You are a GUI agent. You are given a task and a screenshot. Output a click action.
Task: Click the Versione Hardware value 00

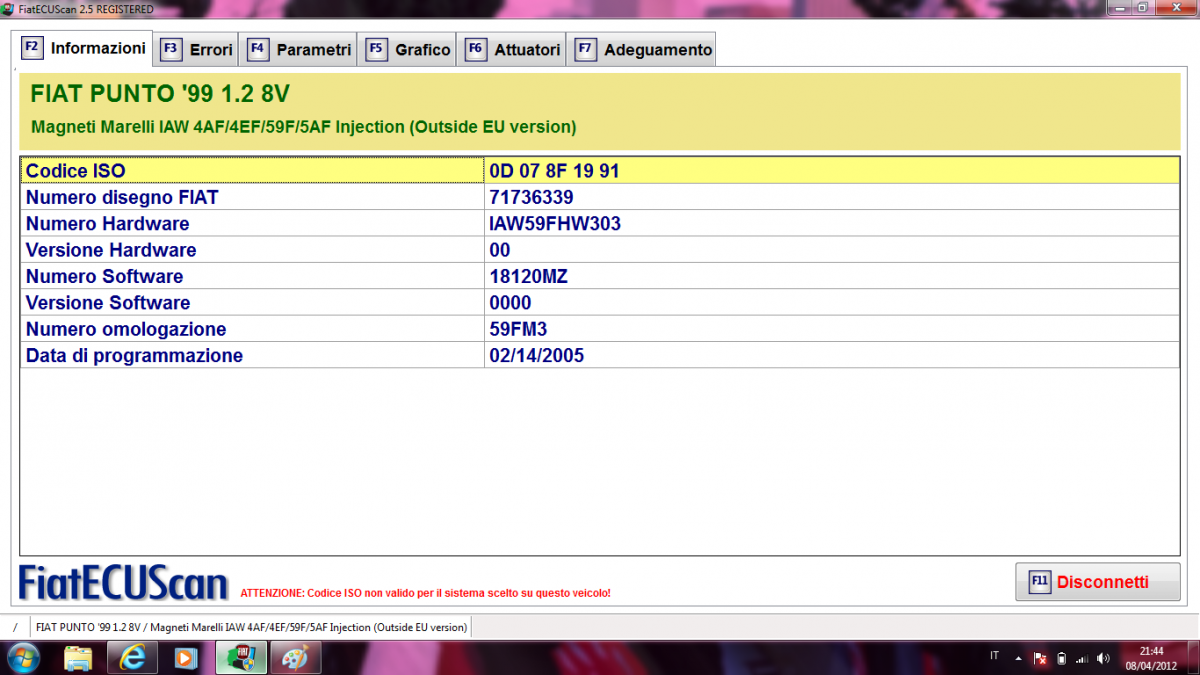coord(500,250)
